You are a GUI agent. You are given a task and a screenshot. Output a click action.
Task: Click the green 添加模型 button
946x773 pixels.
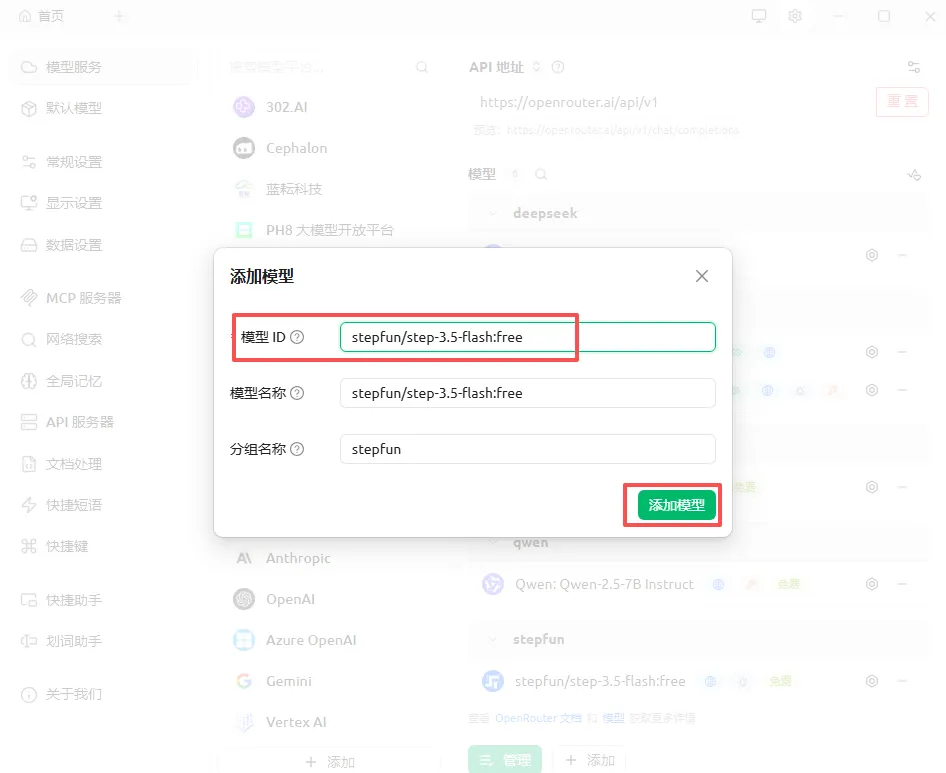[x=676, y=505]
